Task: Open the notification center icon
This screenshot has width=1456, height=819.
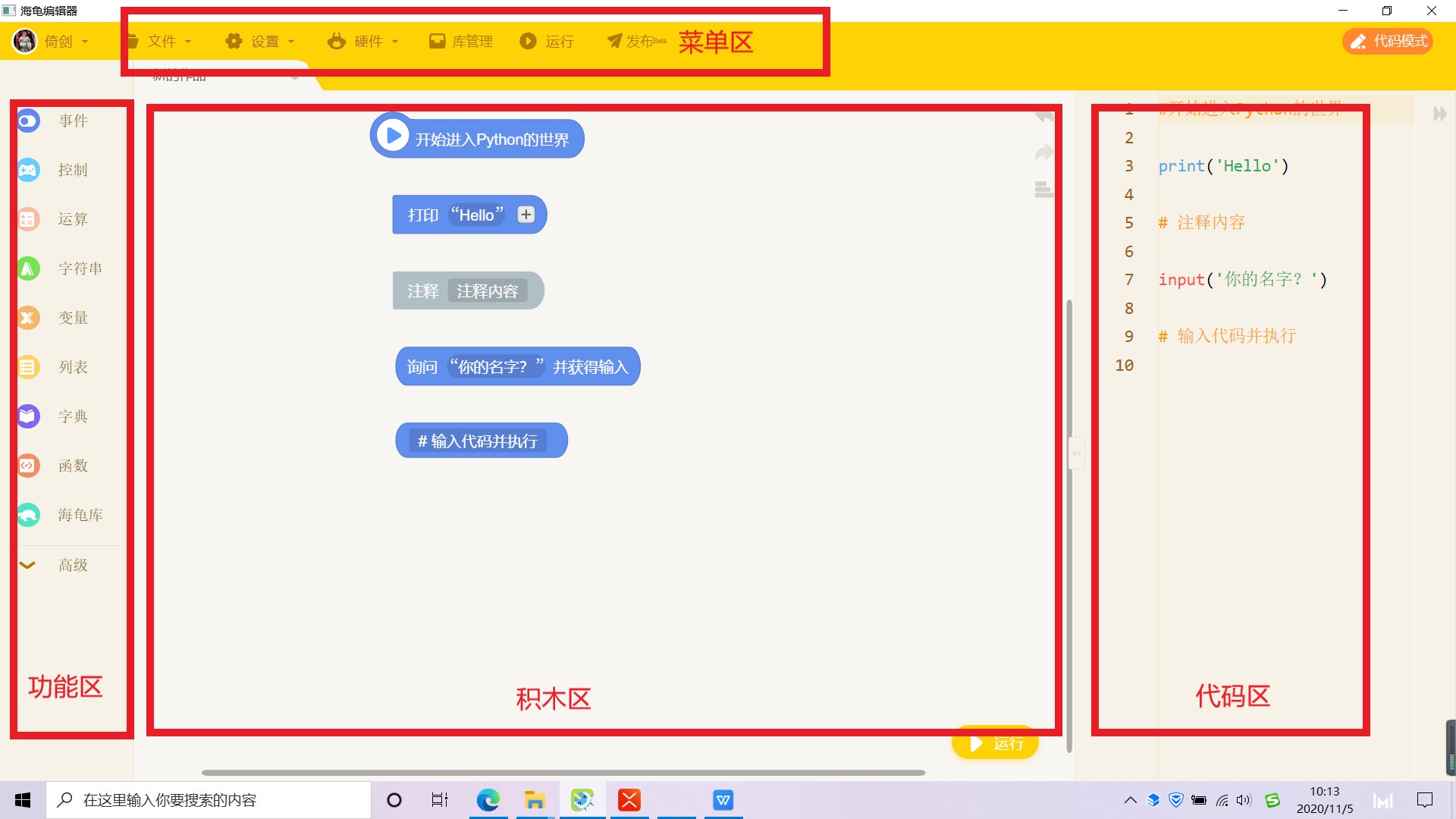Action: click(x=1425, y=800)
